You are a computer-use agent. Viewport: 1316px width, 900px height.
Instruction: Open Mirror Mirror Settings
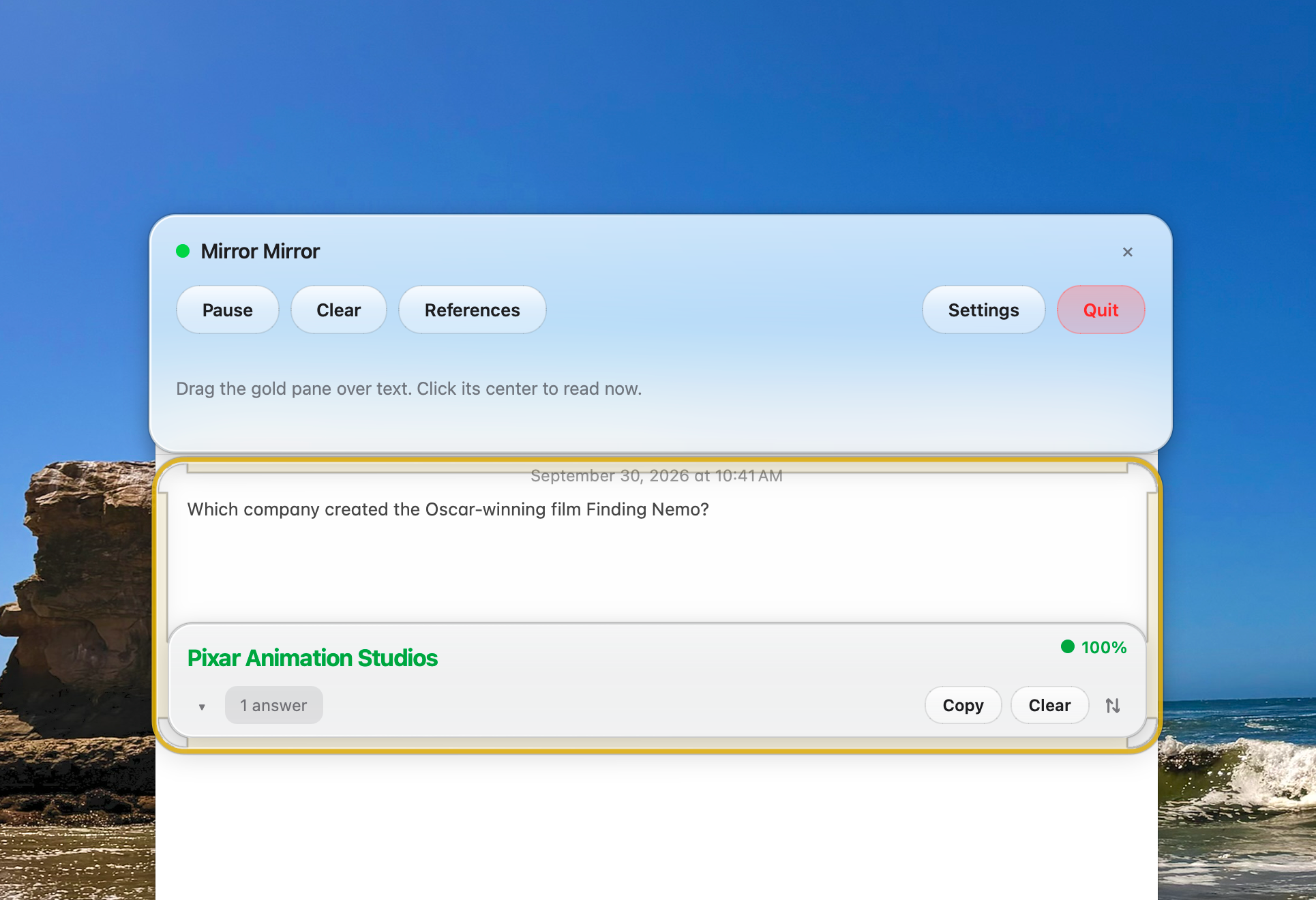click(983, 310)
